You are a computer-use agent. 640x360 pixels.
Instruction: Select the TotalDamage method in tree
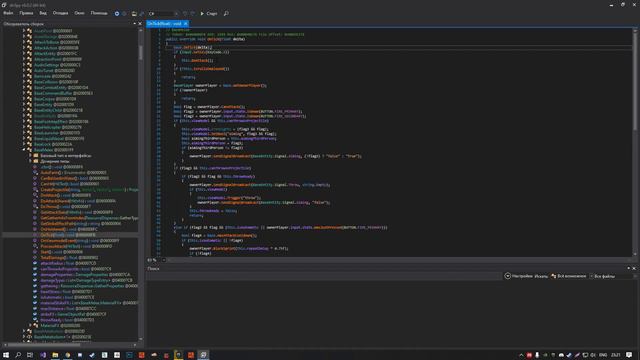coord(69,258)
